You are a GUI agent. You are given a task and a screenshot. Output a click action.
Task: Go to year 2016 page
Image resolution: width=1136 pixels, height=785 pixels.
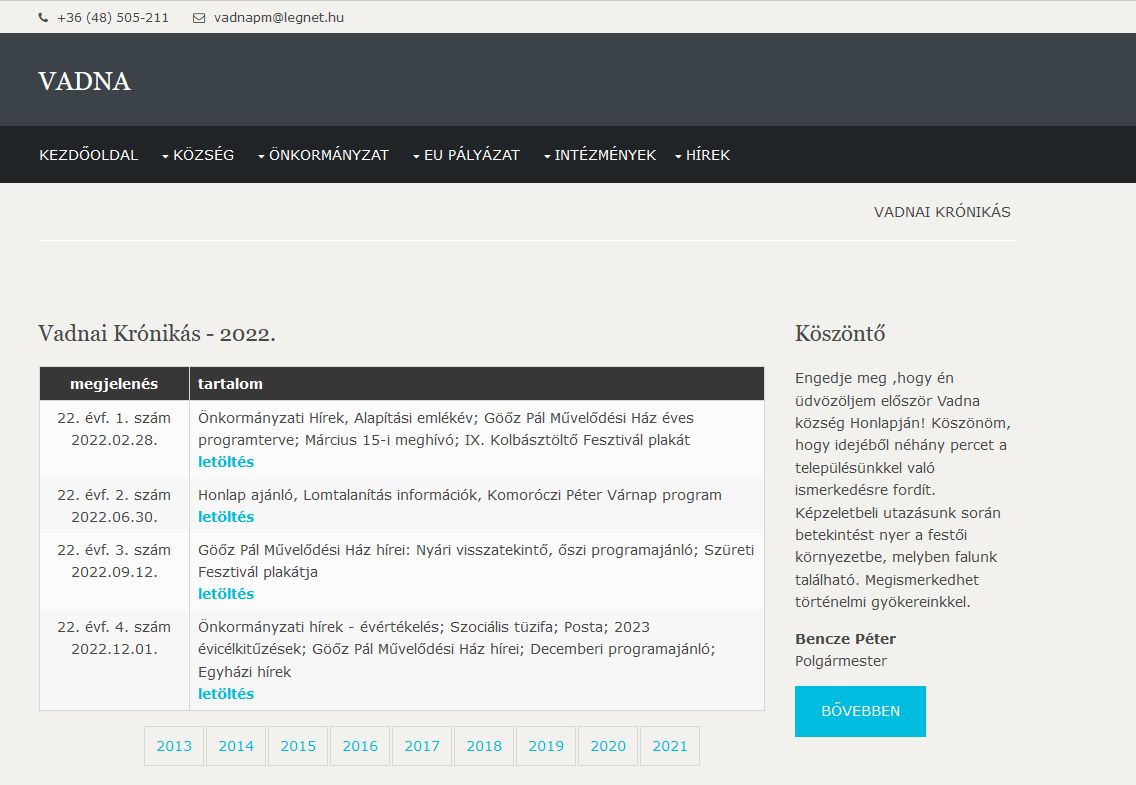click(x=360, y=746)
